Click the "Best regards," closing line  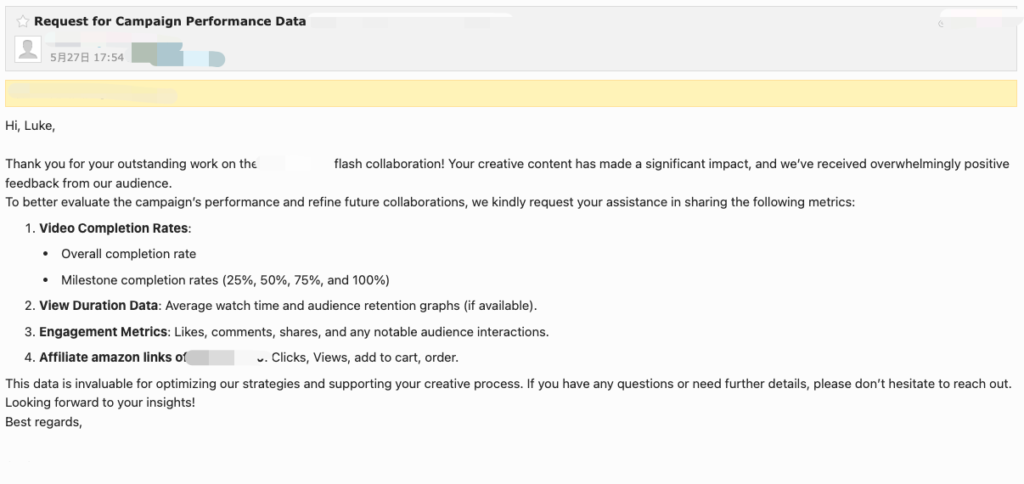point(44,422)
